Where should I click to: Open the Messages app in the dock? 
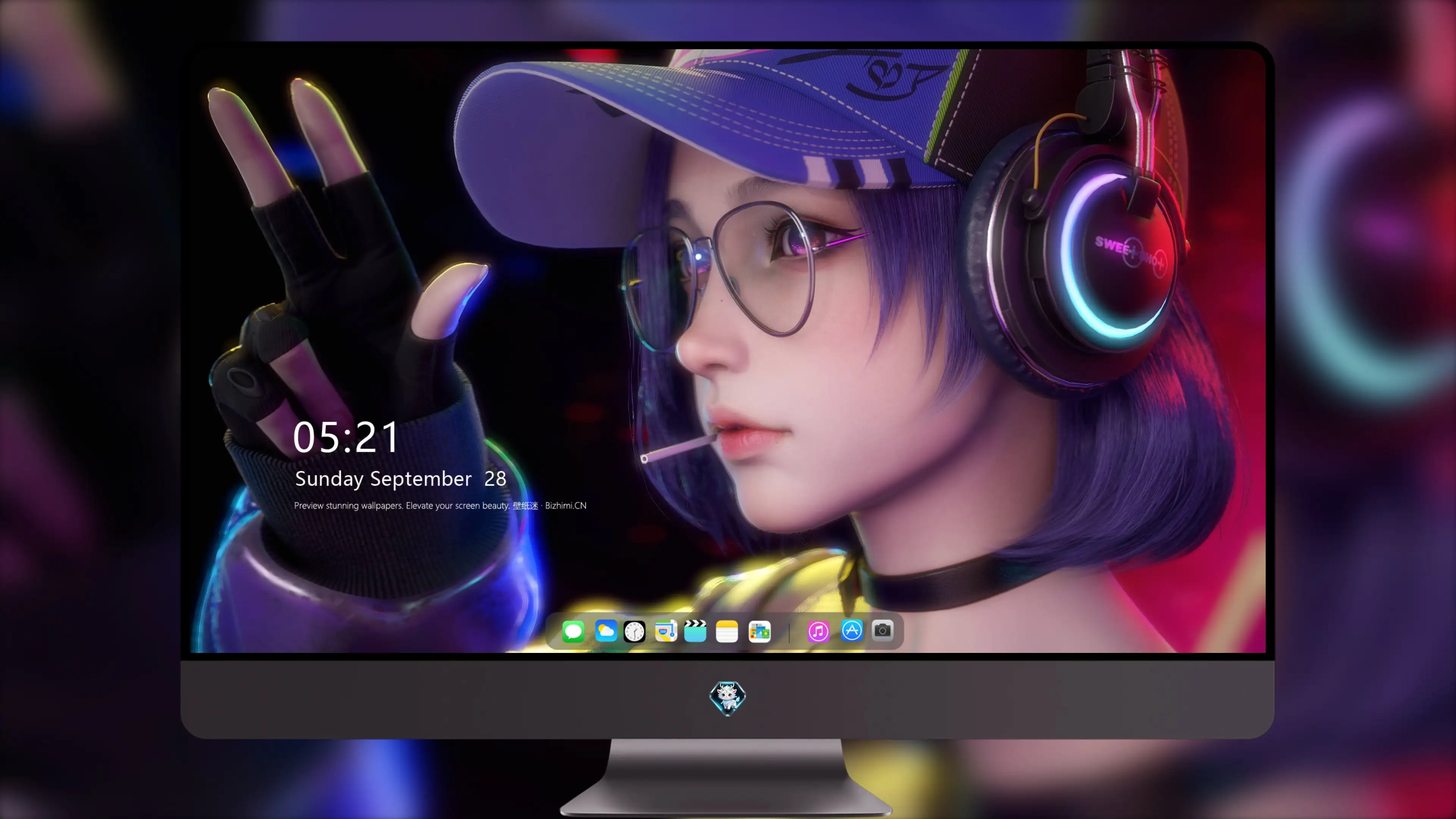[573, 631]
